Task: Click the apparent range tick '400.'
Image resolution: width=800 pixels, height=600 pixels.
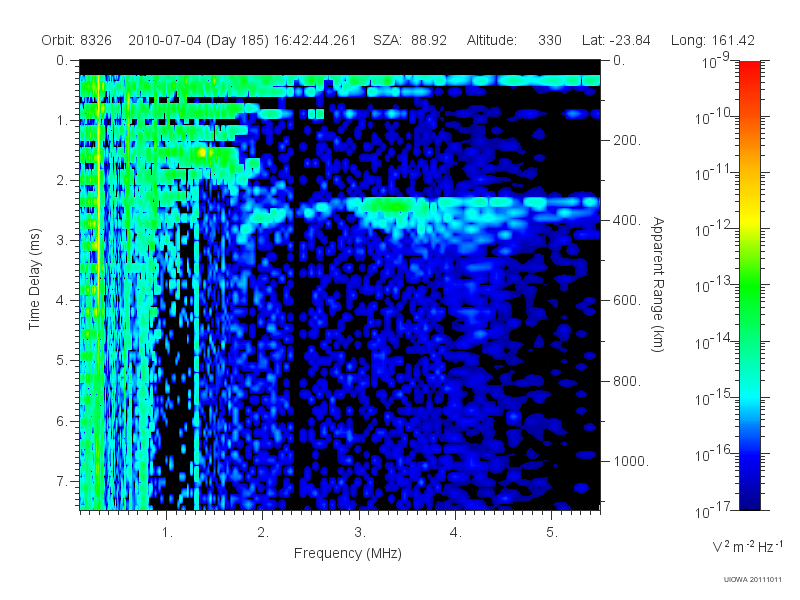Action: (x=627, y=220)
